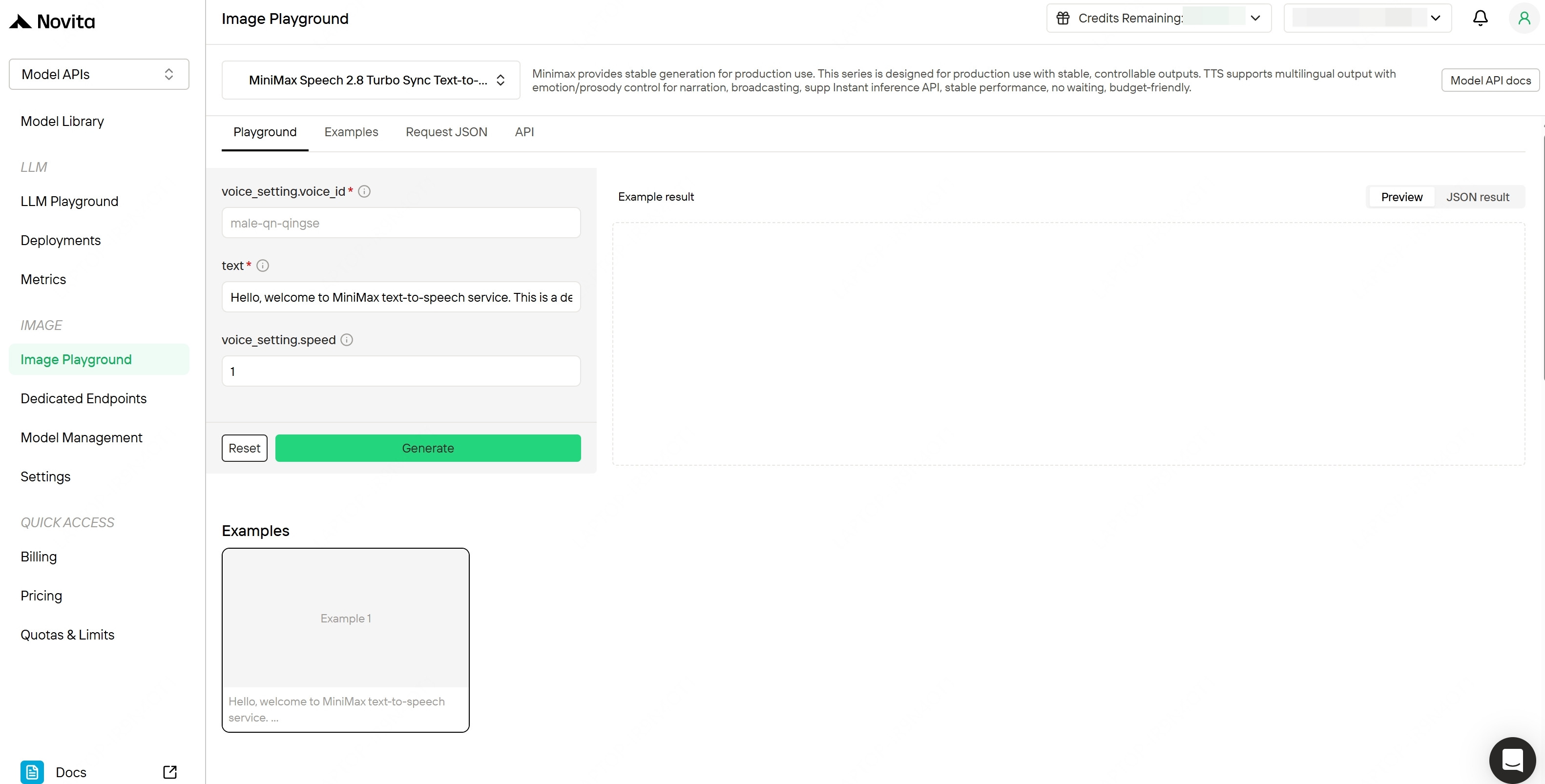Click the Example 1 caption text
This screenshot has width=1545, height=784.
[336, 710]
